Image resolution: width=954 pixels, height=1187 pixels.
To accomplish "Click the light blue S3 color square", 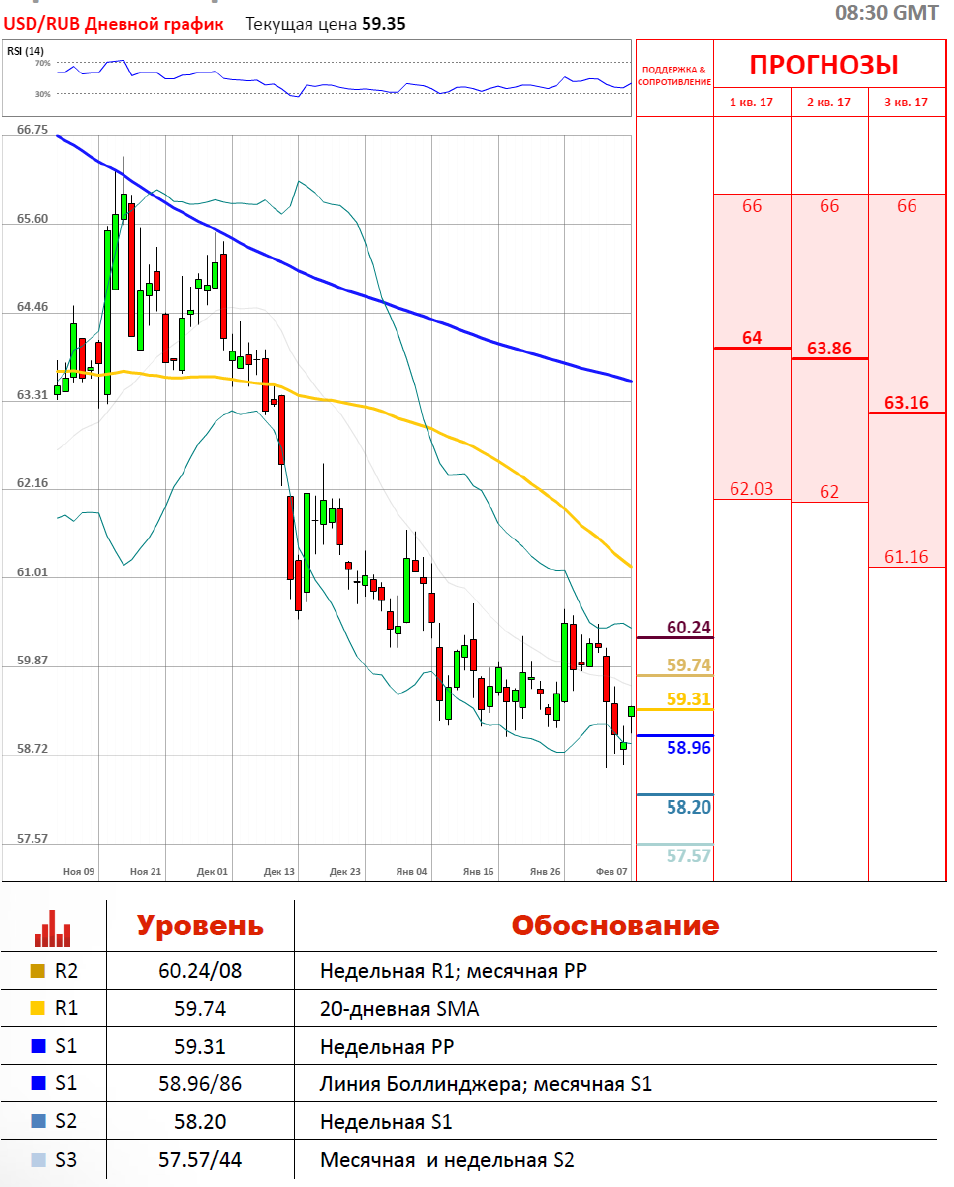I will (38, 1160).
